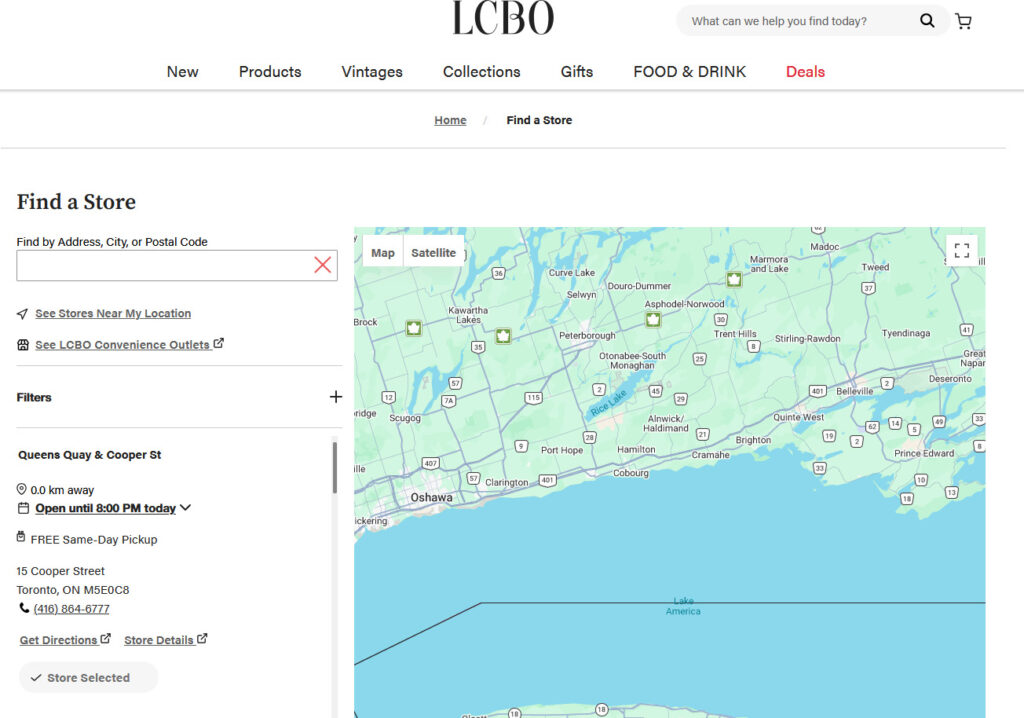
Task: Select the store marker near Marmora and Lake
Action: click(x=734, y=280)
